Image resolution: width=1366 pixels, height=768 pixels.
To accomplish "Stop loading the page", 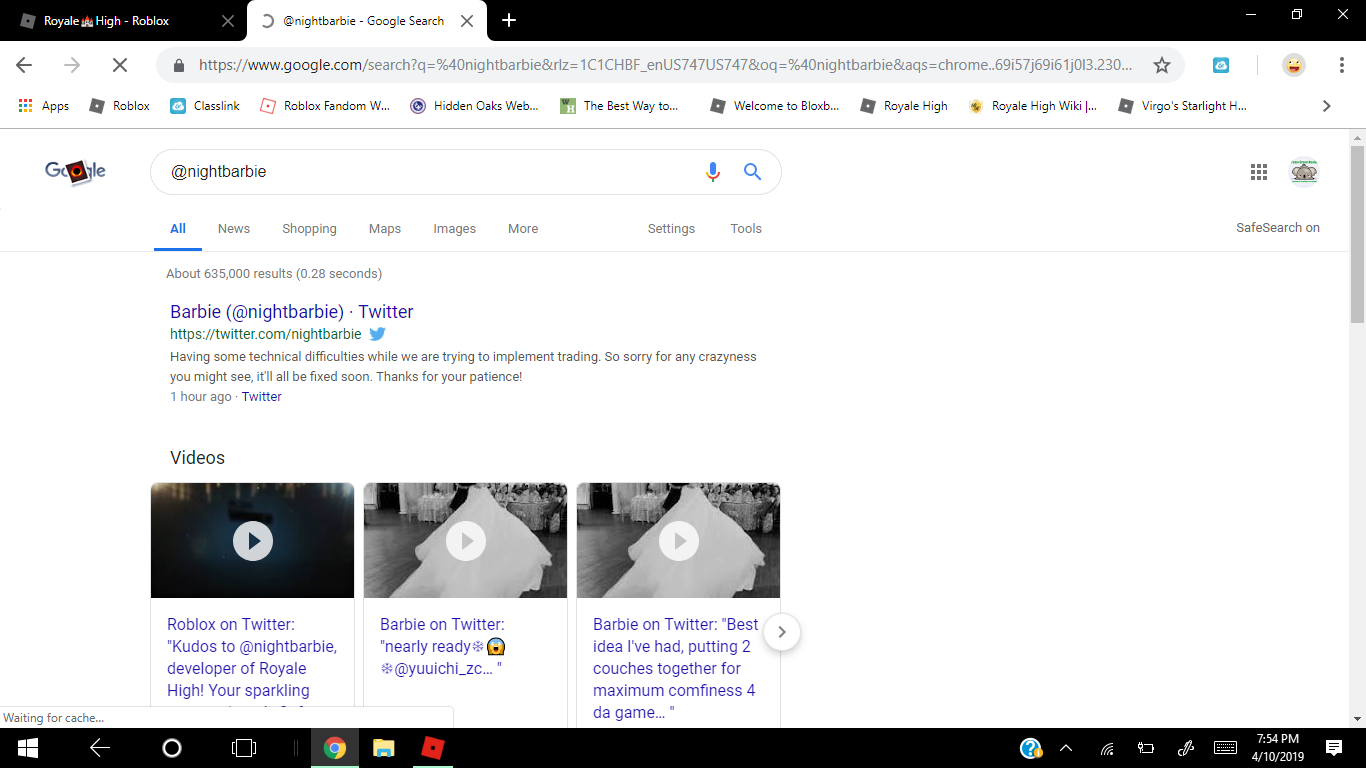I will [119, 65].
